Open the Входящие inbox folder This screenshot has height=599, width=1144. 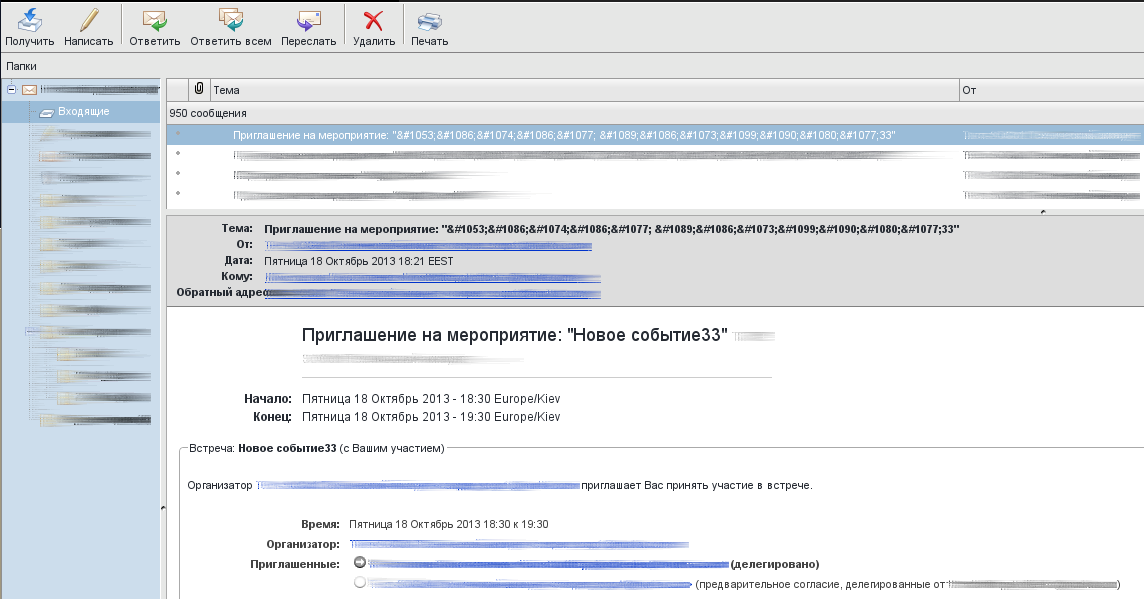pyautogui.click(x=84, y=112)
